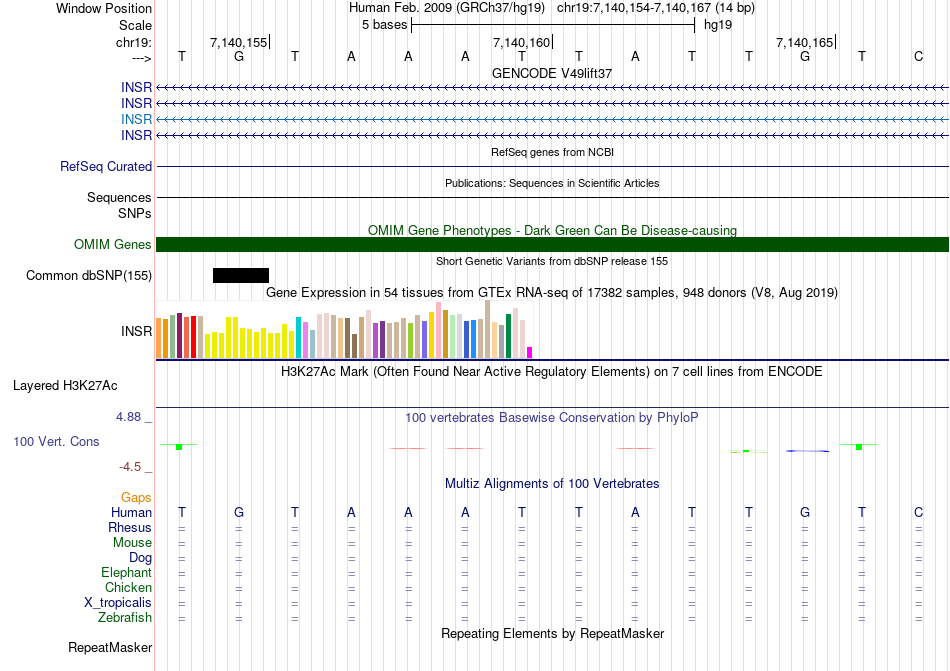The width and height of the screenshot is (950, 671).
Task: Select the Zebrafish species alignment row label
Action: tap(125, 618)
